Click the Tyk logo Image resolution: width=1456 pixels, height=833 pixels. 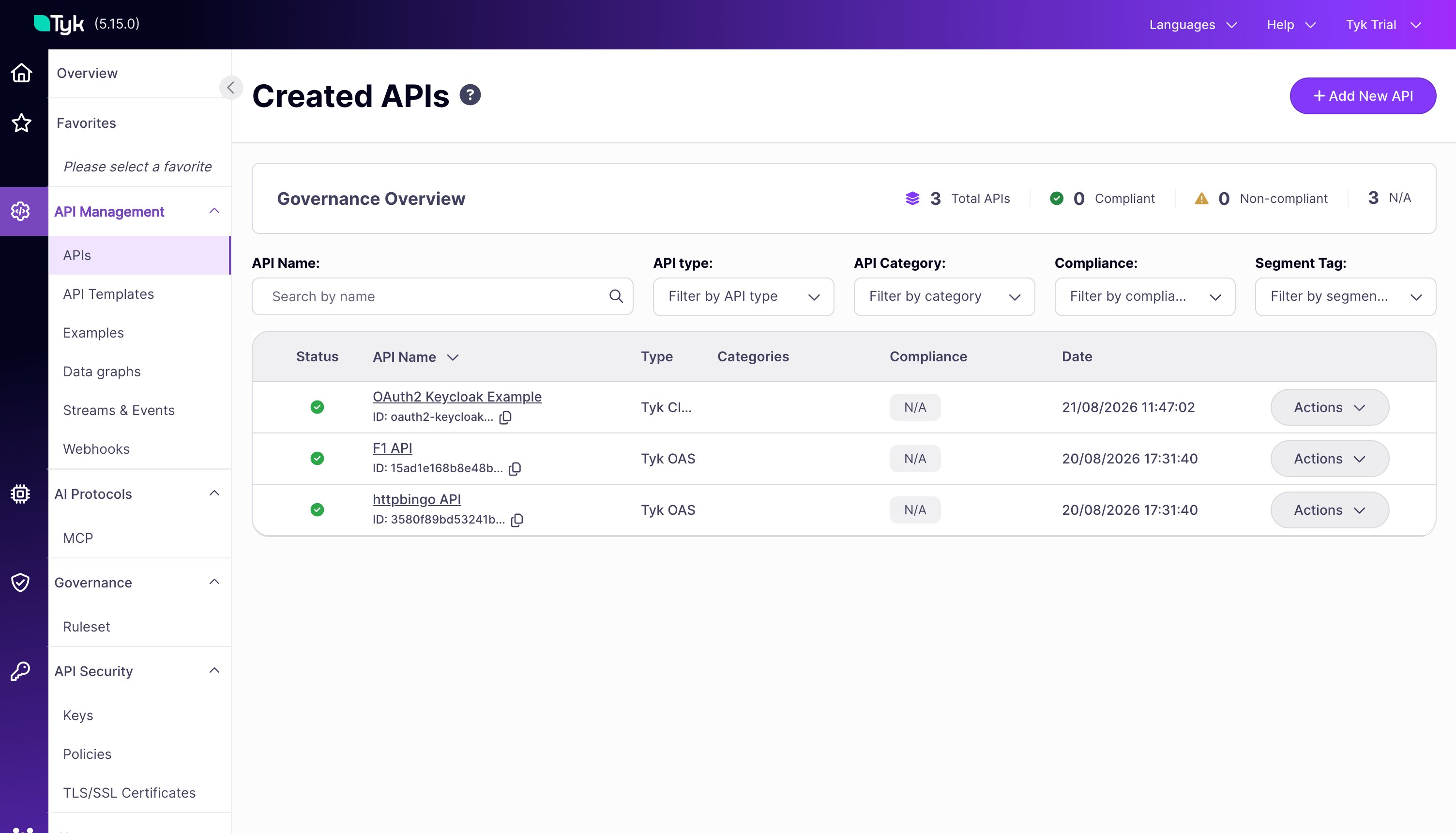(x=59, y=24)
